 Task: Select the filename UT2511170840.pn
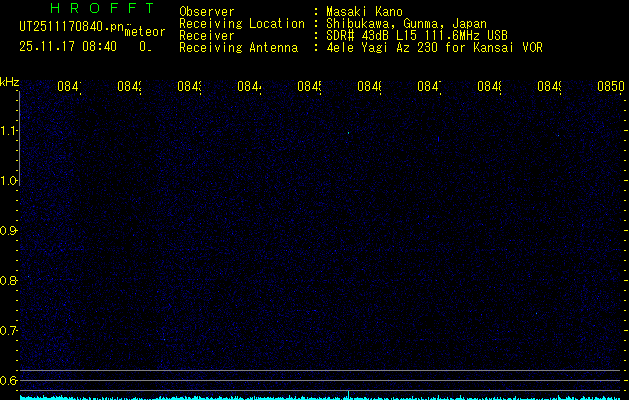click(x=72, y=27)
